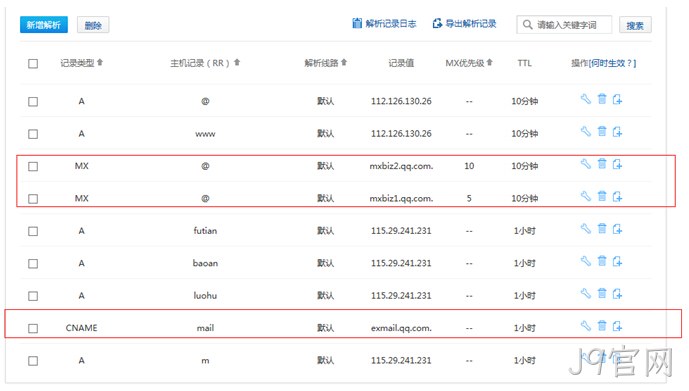Open 解析记录日志 link

(x=384, y=23)
